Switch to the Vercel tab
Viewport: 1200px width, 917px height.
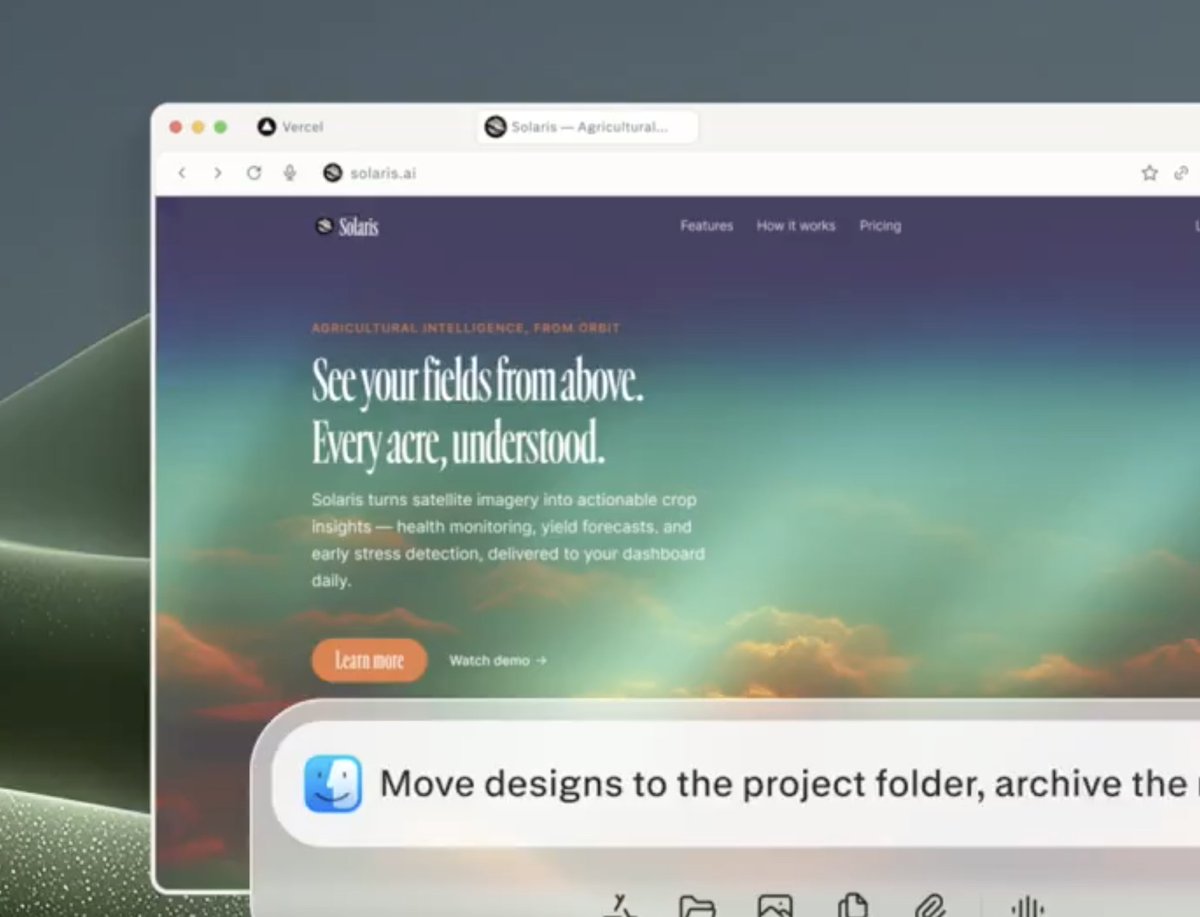(290, 127)
